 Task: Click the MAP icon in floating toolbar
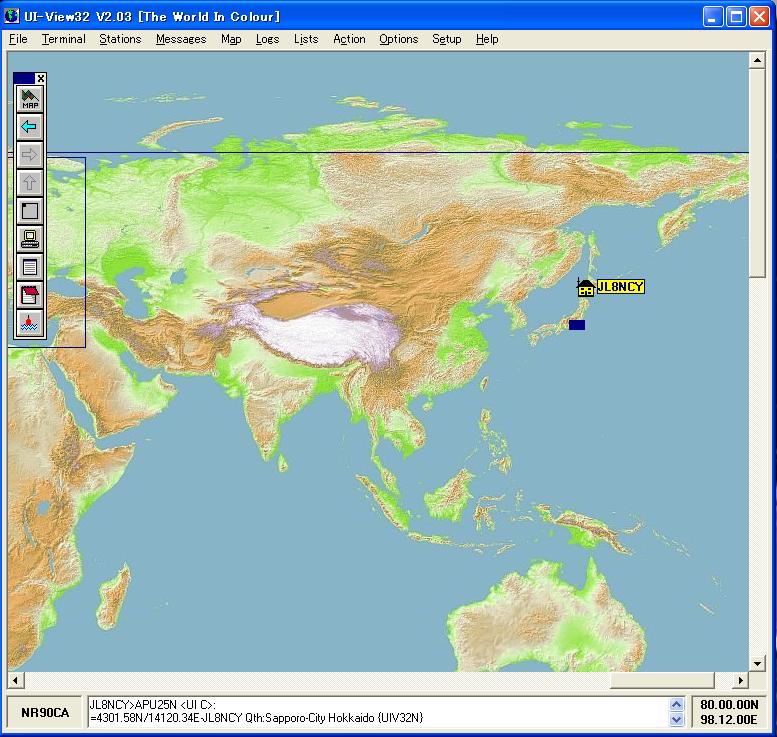coord(30,99)
